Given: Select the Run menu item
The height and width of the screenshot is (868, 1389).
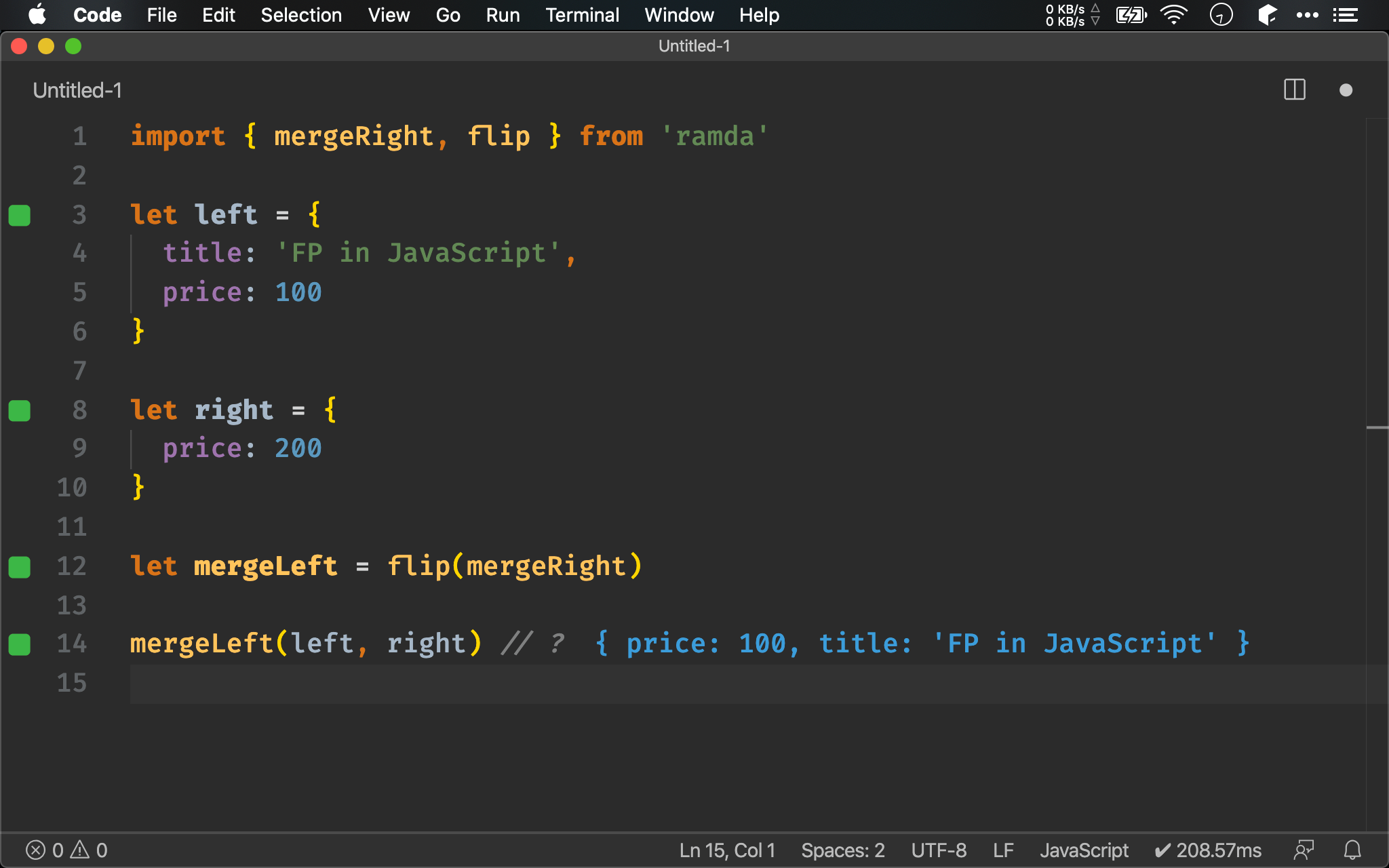Looking at the screenshot, I should (502, 14).
